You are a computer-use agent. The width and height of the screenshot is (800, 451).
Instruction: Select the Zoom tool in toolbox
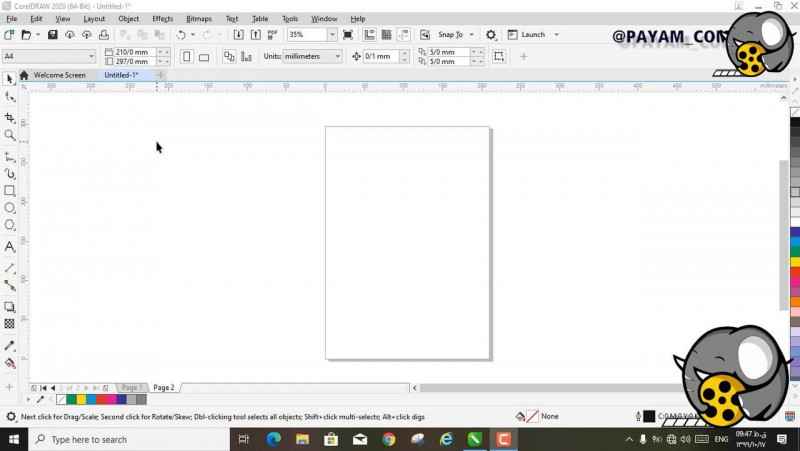click(x=10, y=134)
